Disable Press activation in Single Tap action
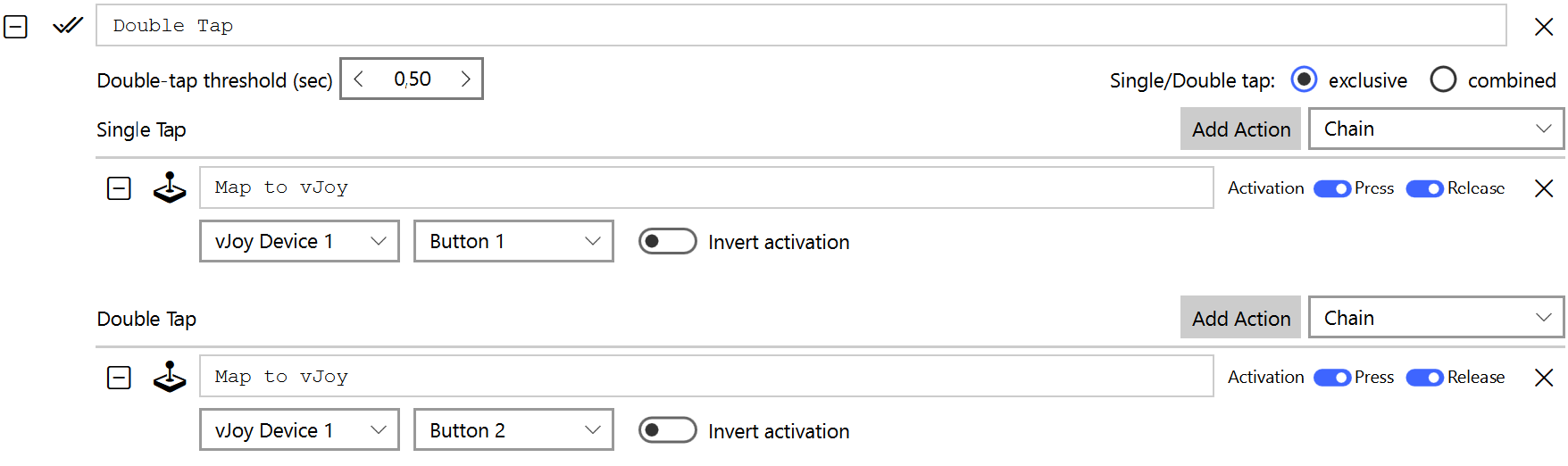This screenshot has height=466, width=1568. click(1331, 188)
